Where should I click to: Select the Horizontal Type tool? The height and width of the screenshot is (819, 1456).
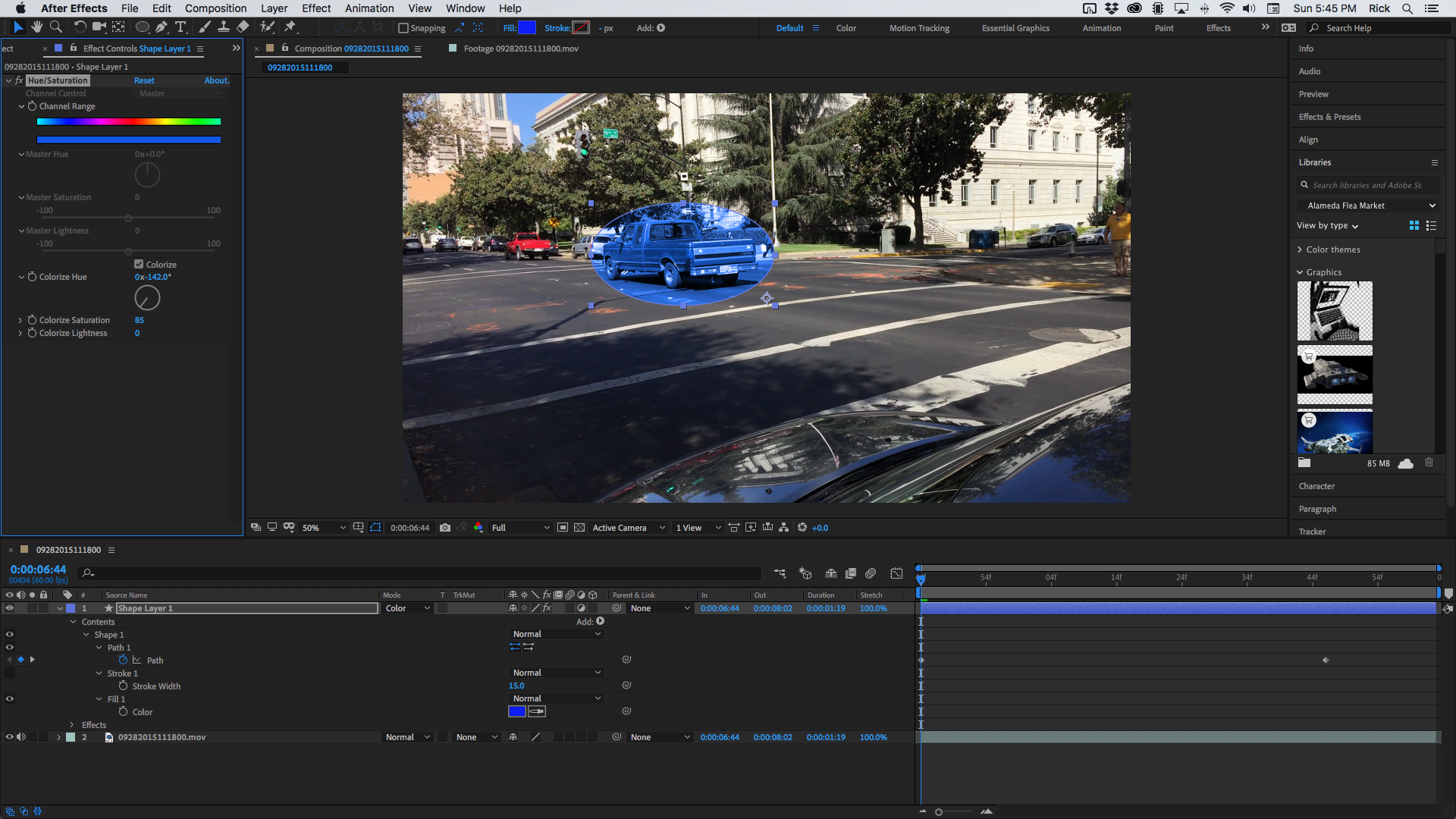click(180, 27)
